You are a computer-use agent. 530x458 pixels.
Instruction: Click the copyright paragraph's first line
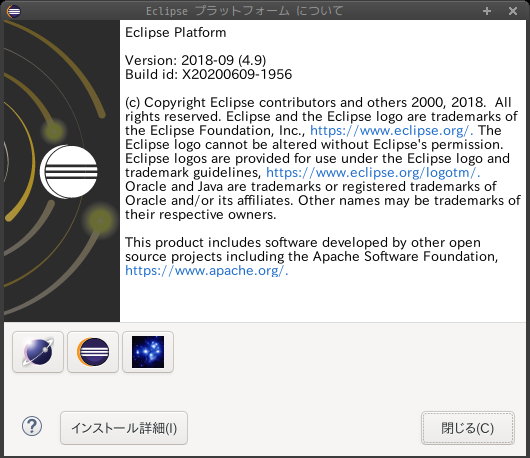click(318, 102)
